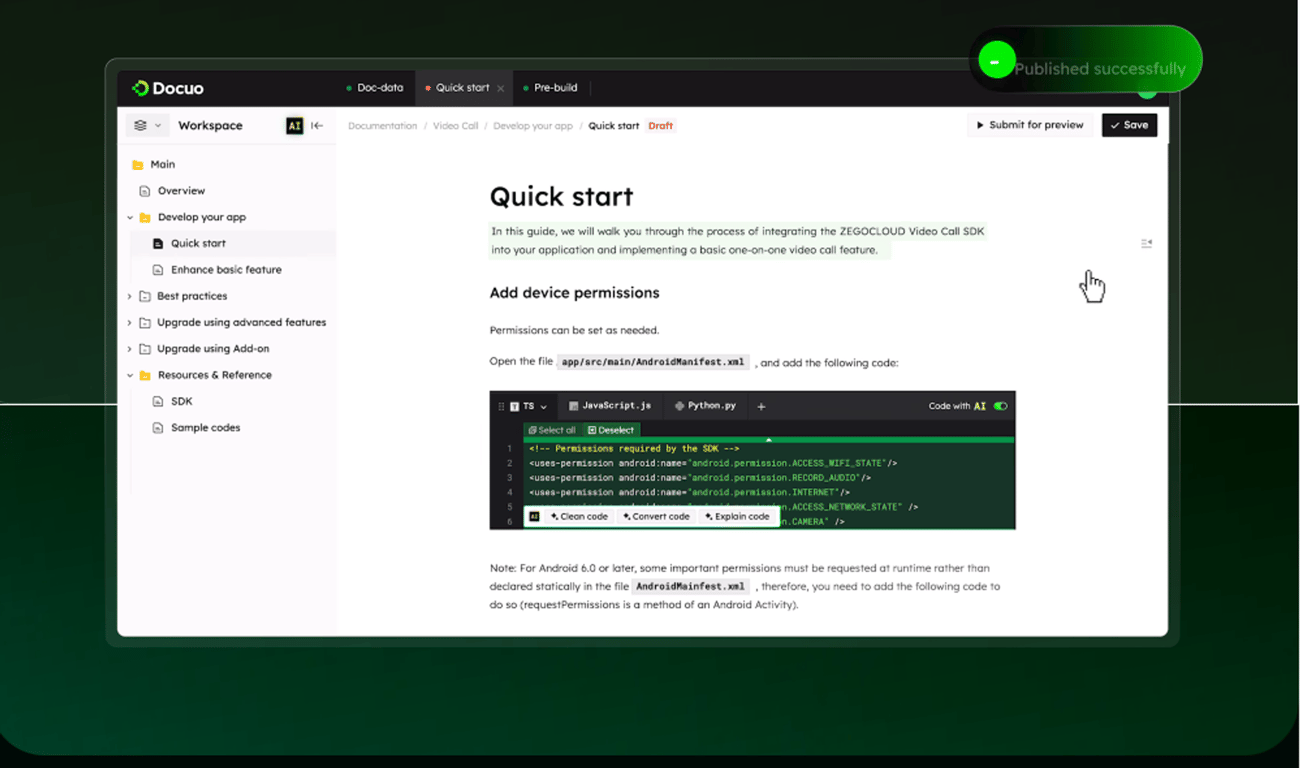Click the AI icon in code toolbar
Image resolution: width=1300 pixels, height=768 pixels.
pos(534,517)
